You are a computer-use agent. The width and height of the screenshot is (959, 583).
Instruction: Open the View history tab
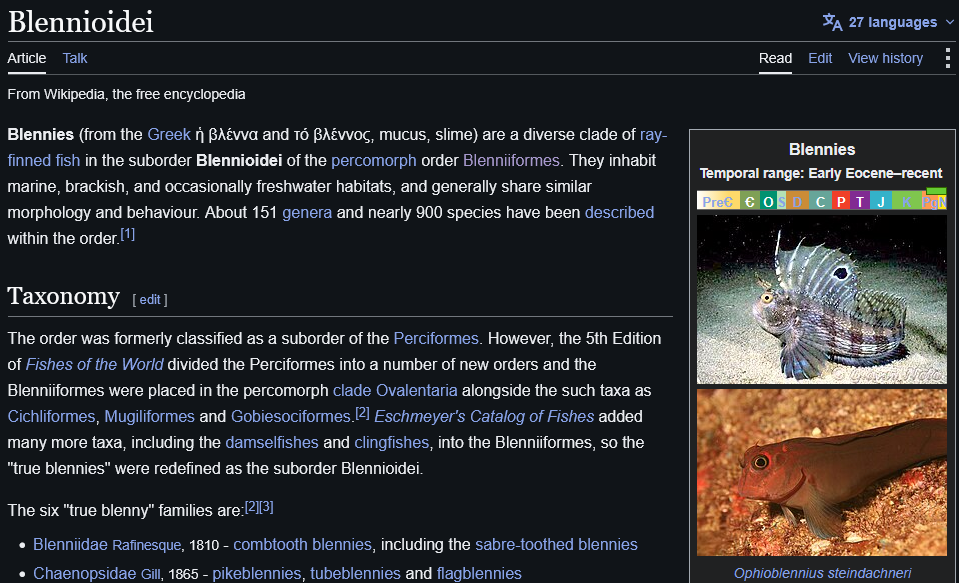coord(885,58)
